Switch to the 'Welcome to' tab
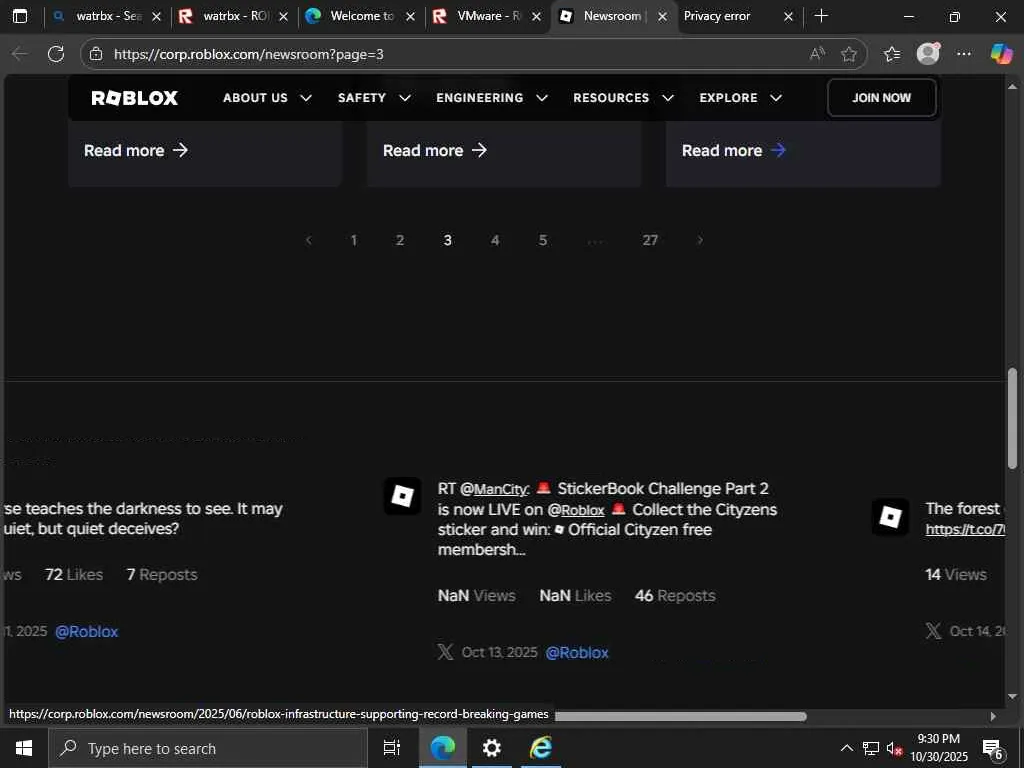 (360, 16)
